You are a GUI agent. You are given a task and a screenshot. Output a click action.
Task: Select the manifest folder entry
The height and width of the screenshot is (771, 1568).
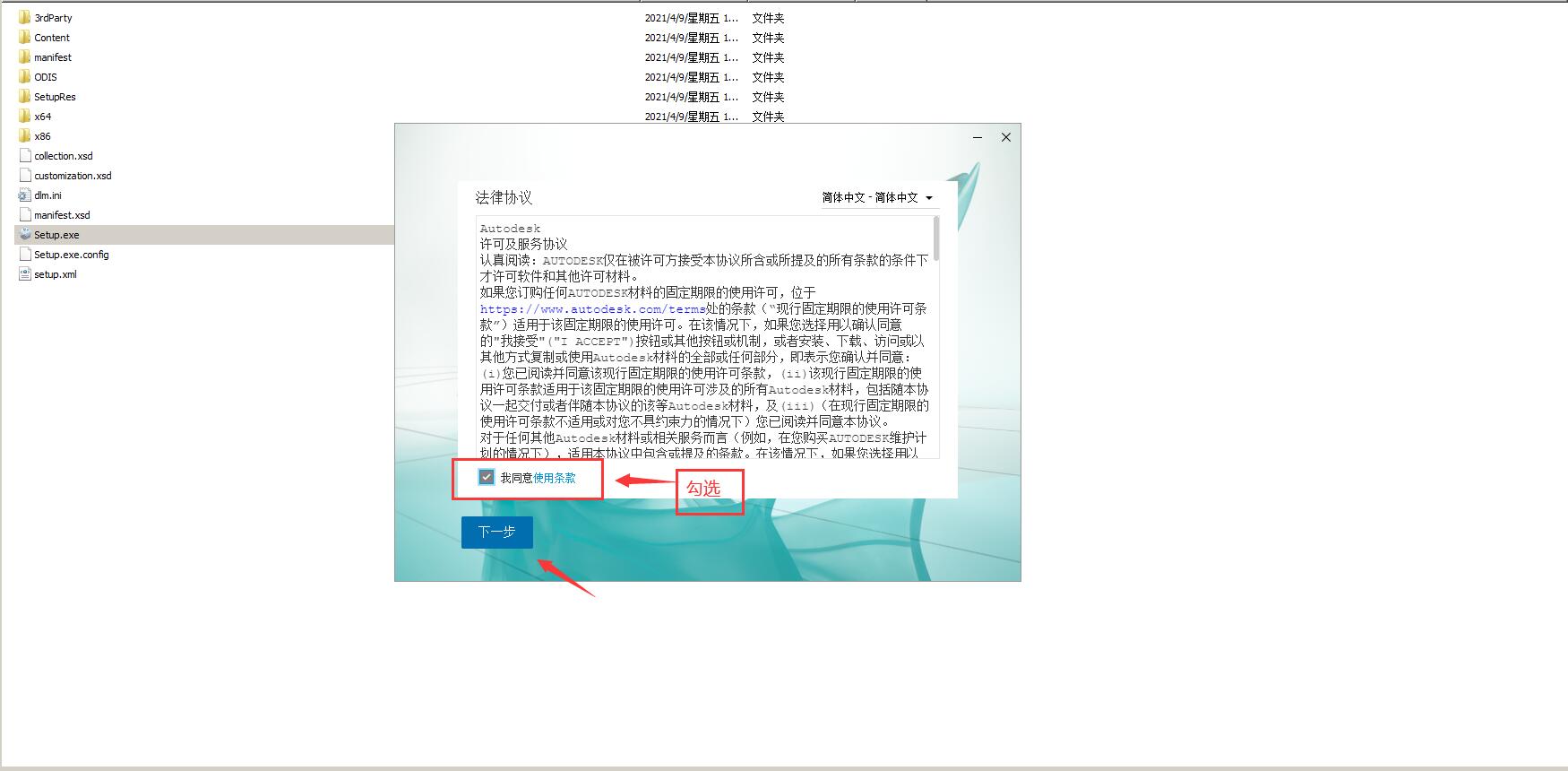pyautogui.click(x=53, y=57)
